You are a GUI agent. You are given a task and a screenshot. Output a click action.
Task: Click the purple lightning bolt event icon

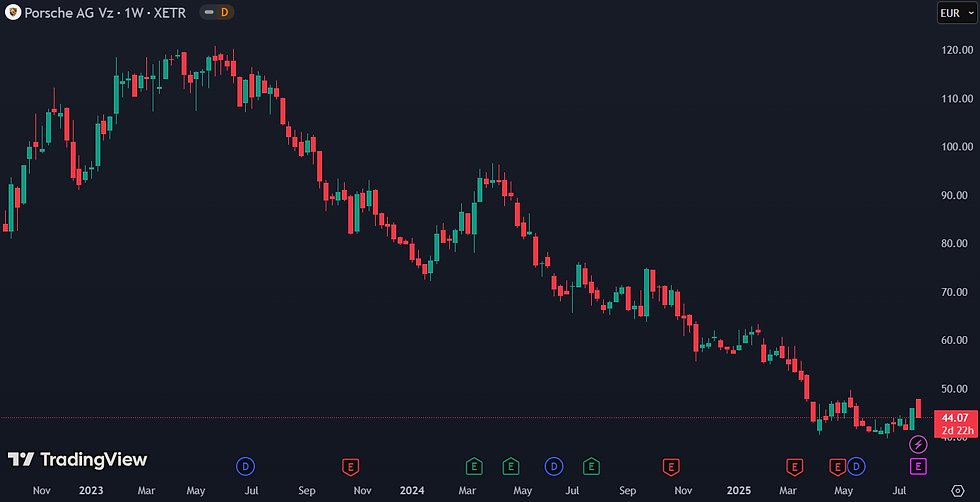(918, 444)
